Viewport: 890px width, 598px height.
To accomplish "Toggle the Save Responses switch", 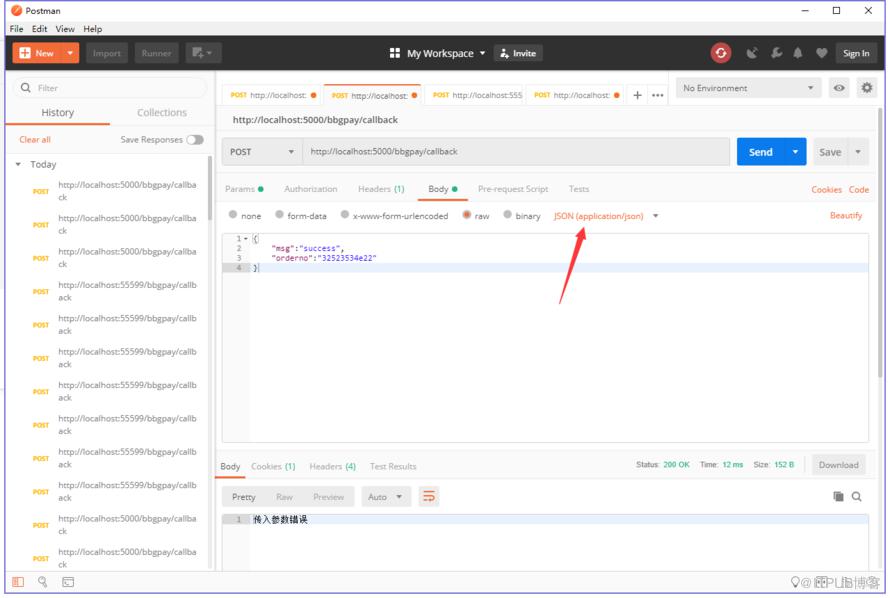I will click(x=195, y=140).
